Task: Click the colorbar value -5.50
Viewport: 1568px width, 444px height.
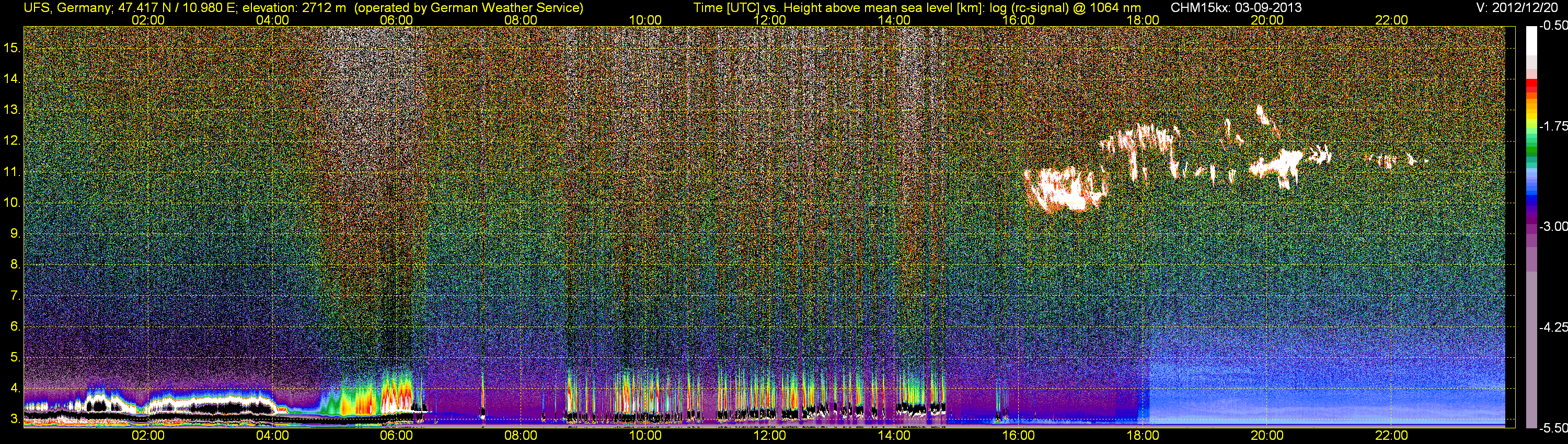Action: [x=1553, y=428]
